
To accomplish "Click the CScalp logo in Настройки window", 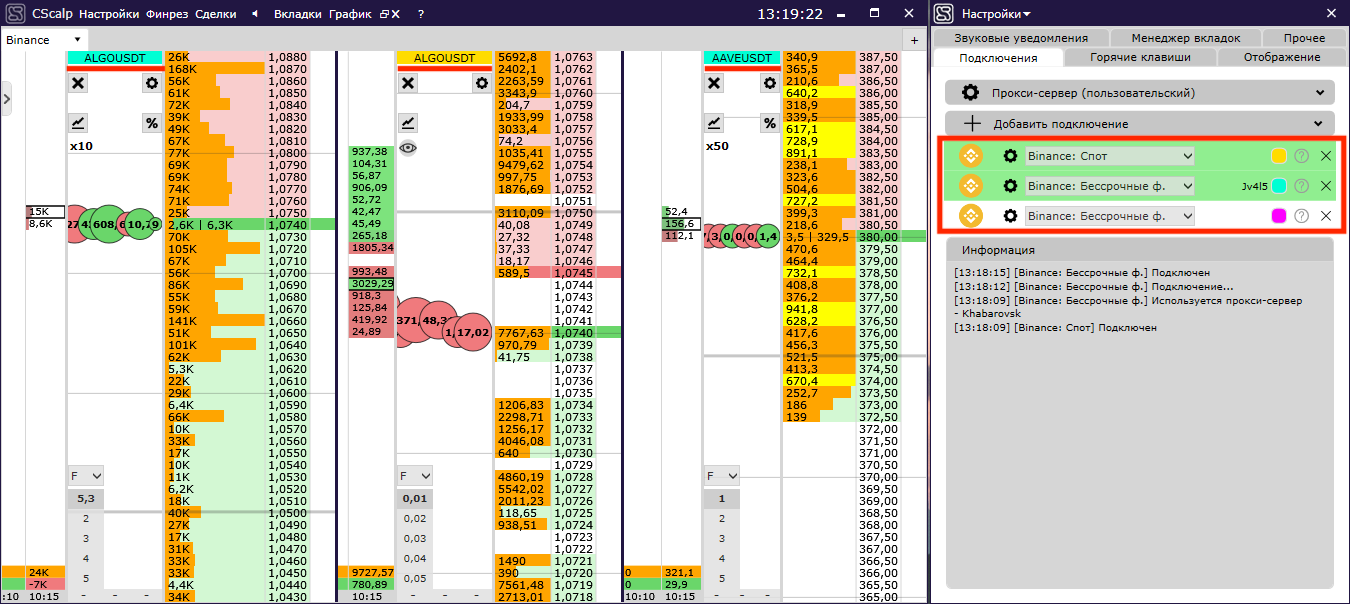I will click(x=944, y=14).
